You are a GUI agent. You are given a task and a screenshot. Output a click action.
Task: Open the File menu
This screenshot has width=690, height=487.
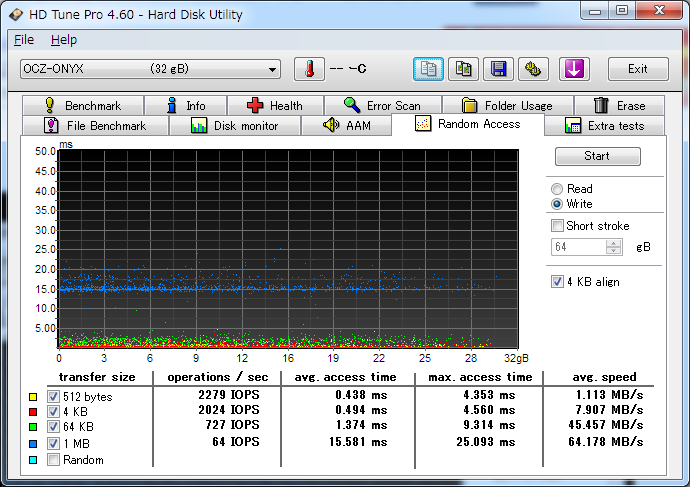coord(24,40)
